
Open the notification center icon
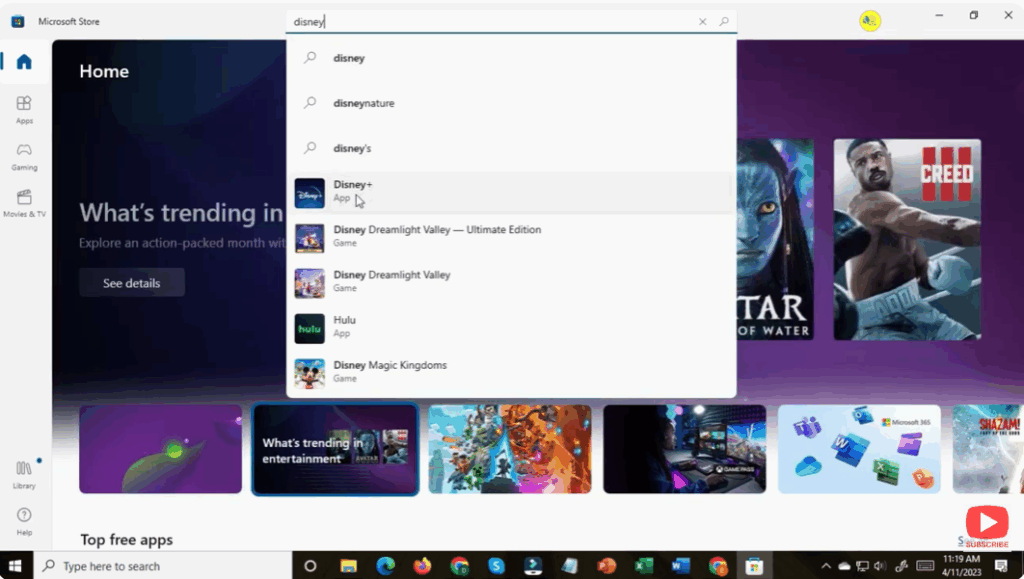(x=1001, y=566)
